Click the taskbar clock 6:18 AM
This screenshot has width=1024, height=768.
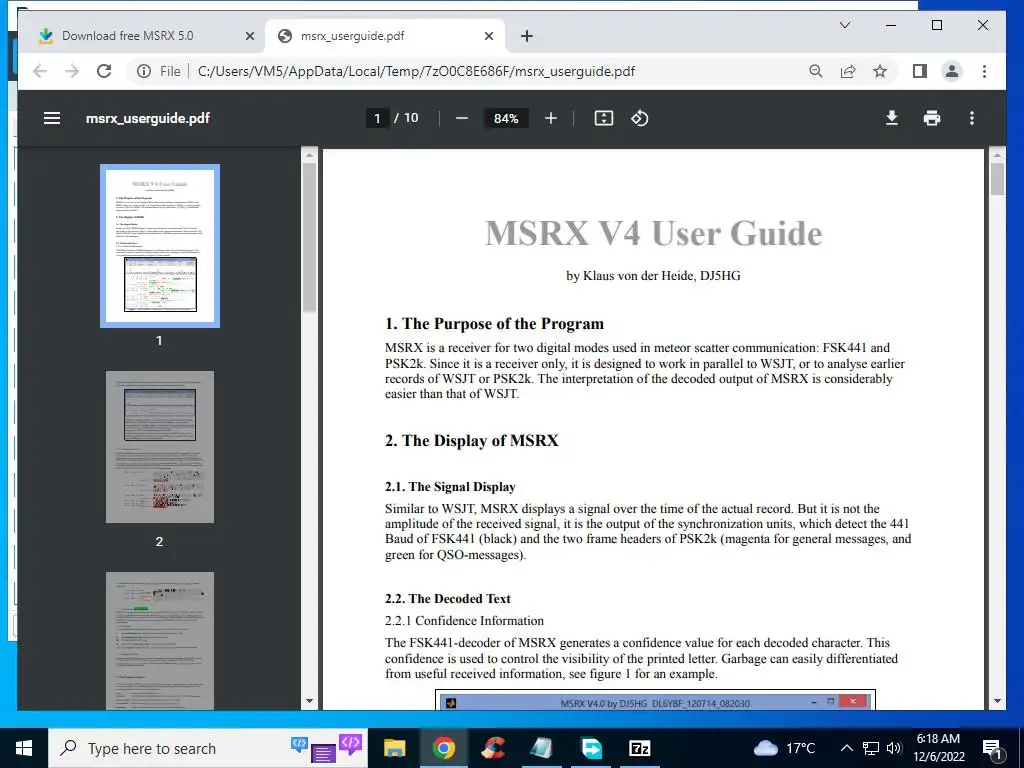(x=938, y=748)
